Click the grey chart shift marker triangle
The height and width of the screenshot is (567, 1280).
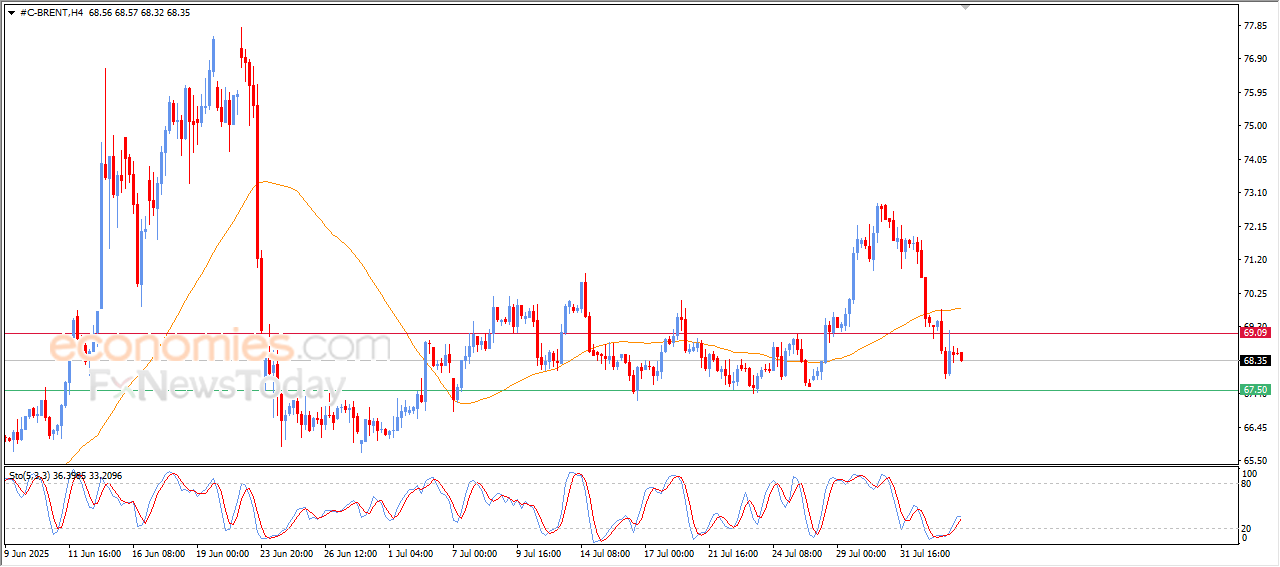click(965, 8)
